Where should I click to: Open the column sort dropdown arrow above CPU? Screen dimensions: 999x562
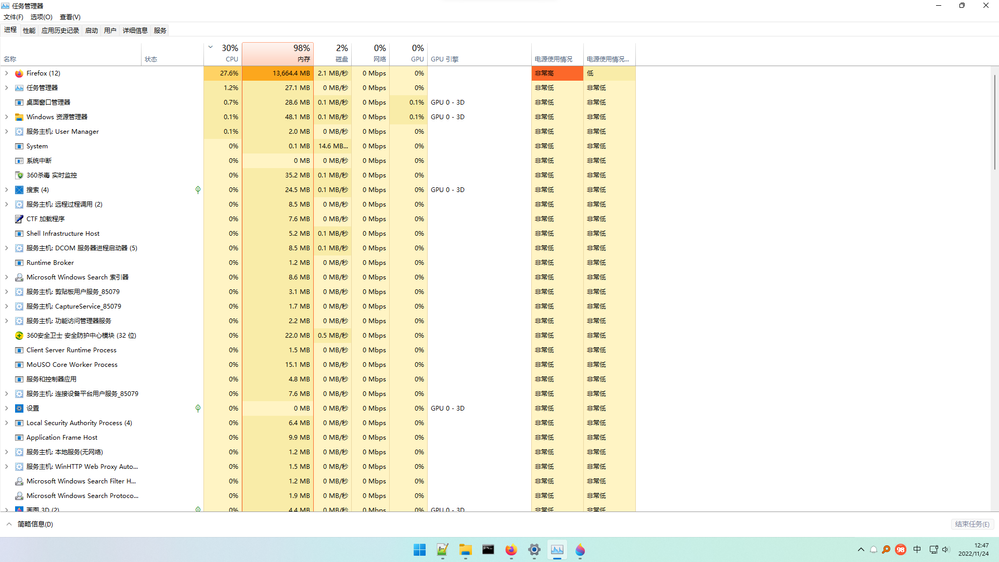coord(210,47)
